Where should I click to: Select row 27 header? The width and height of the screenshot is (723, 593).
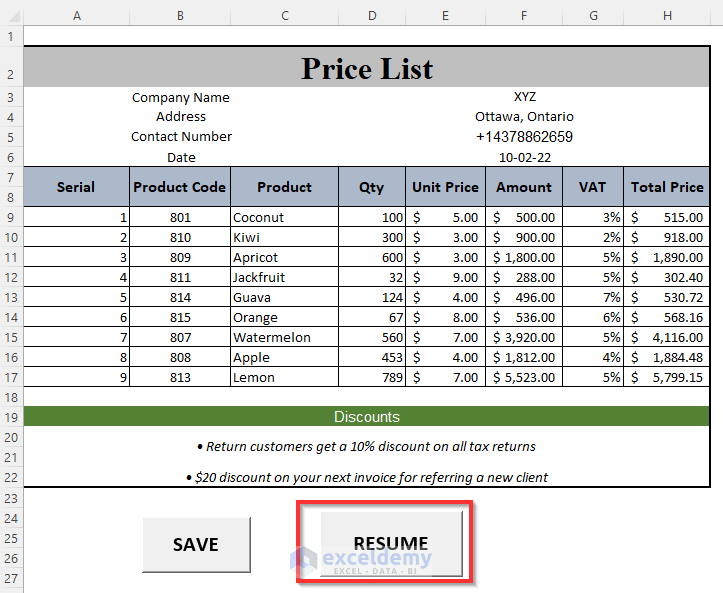[x=11, y=578]
